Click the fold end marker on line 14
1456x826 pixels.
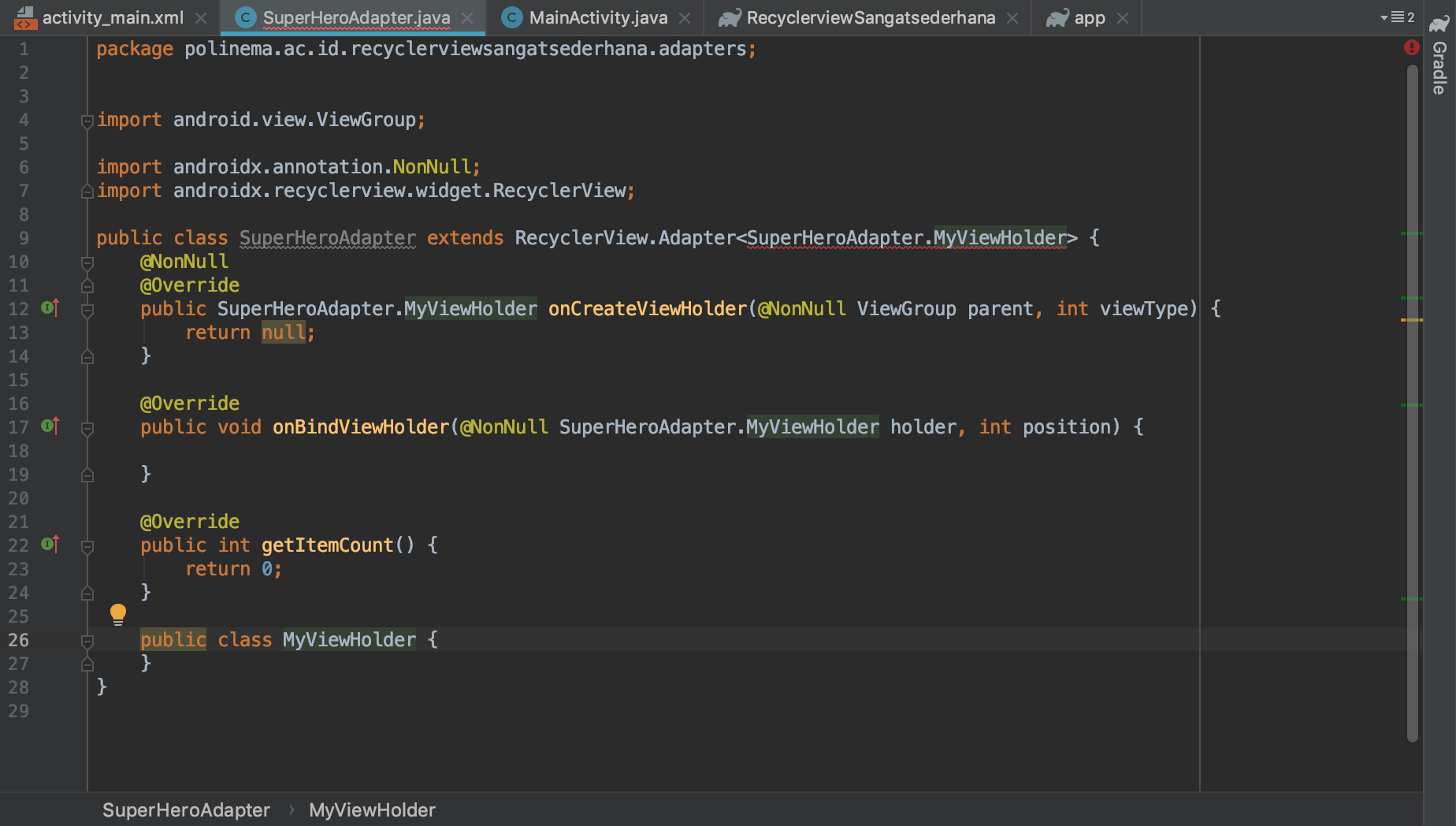(87, 357)
